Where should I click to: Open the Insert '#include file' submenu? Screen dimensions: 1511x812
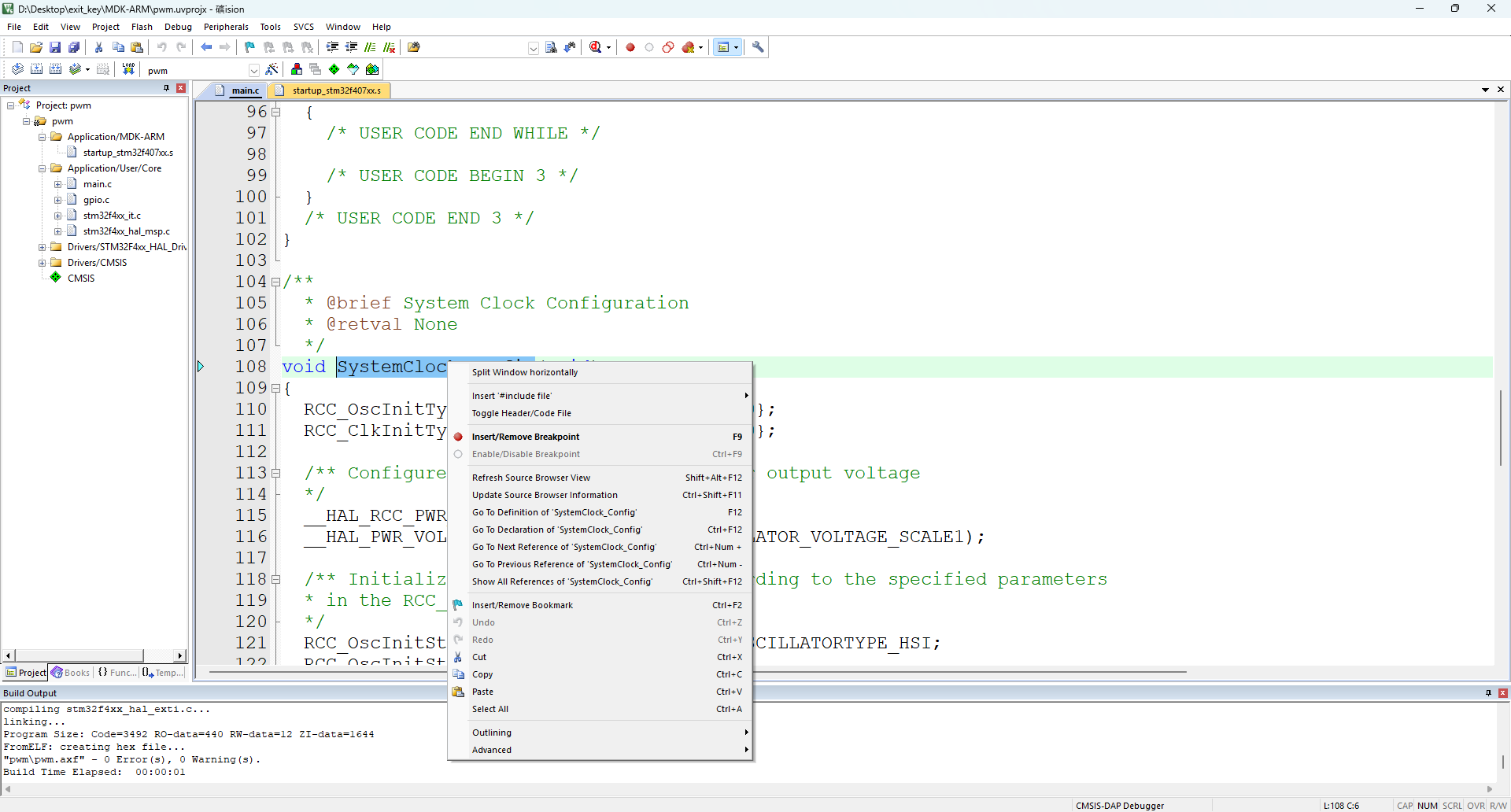(600, 396)
